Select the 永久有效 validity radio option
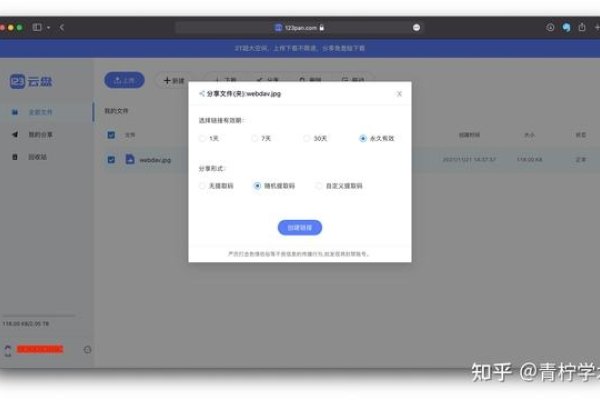 pos(377,138)
